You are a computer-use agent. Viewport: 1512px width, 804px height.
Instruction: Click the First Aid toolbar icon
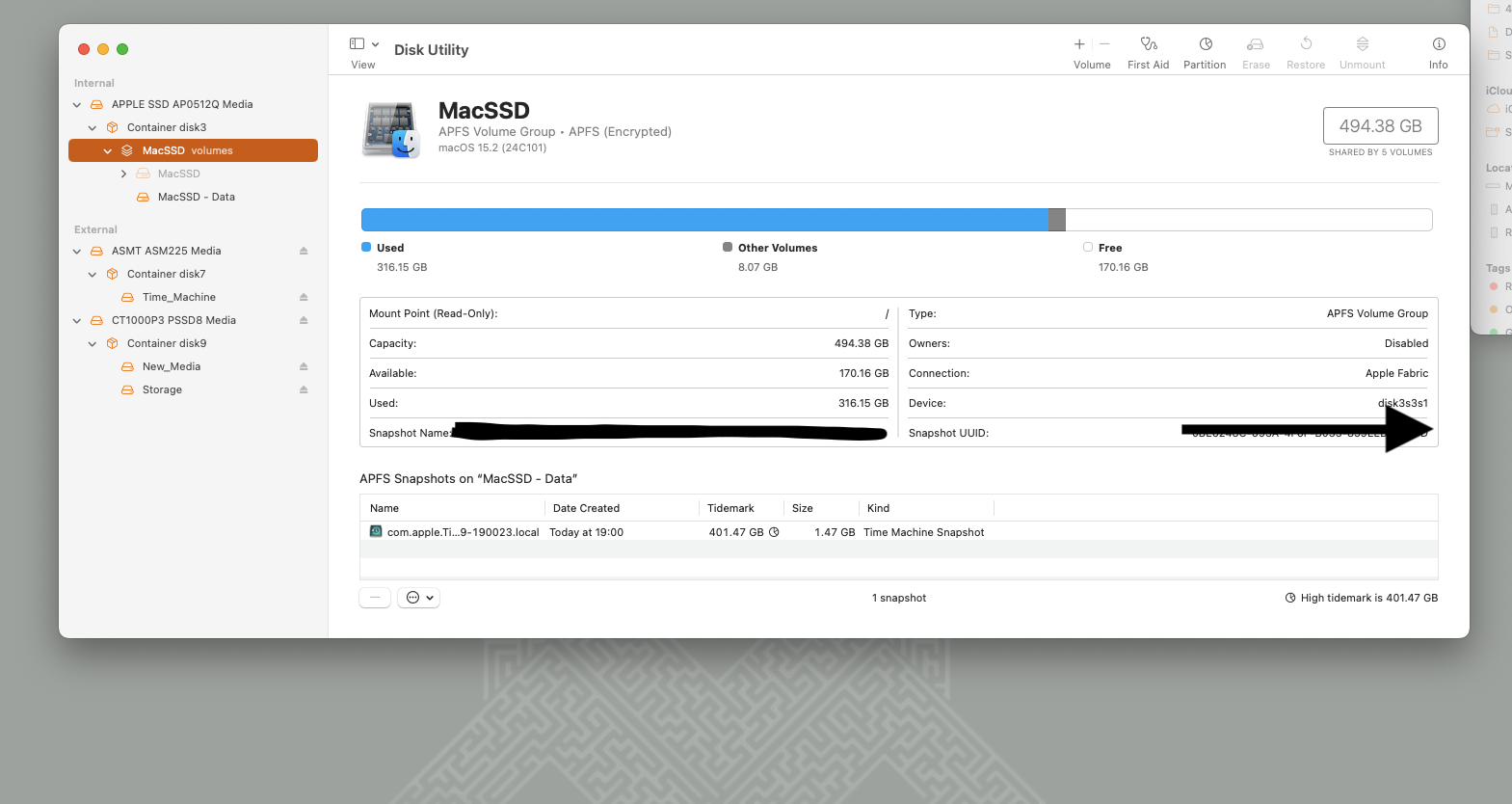coord(1149,44)
